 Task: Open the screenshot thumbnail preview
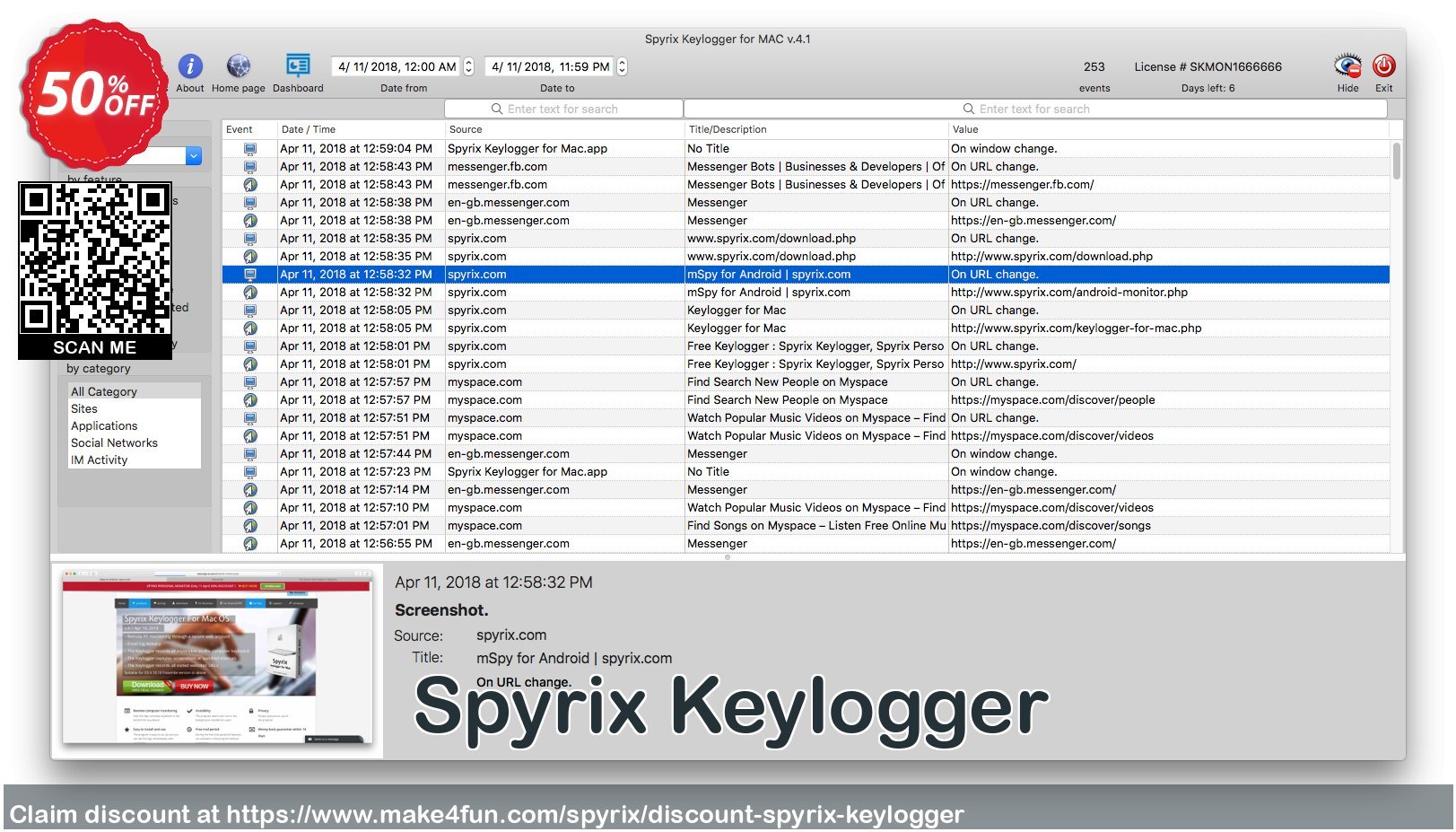point(216,661)
